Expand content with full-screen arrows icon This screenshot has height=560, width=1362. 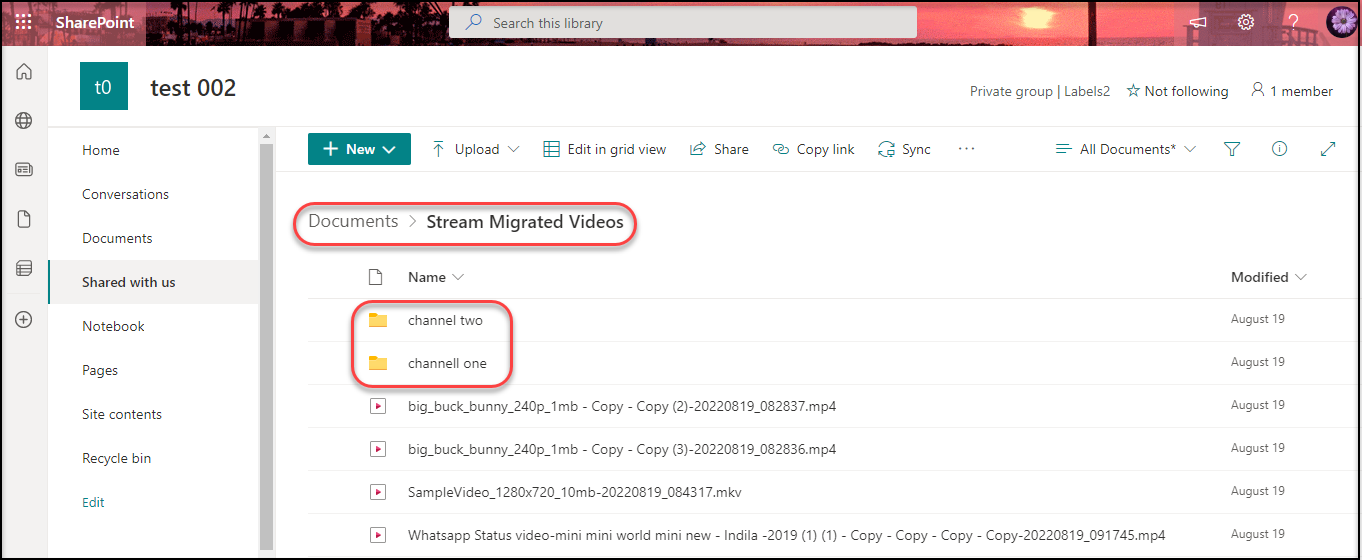(1328, 149)
